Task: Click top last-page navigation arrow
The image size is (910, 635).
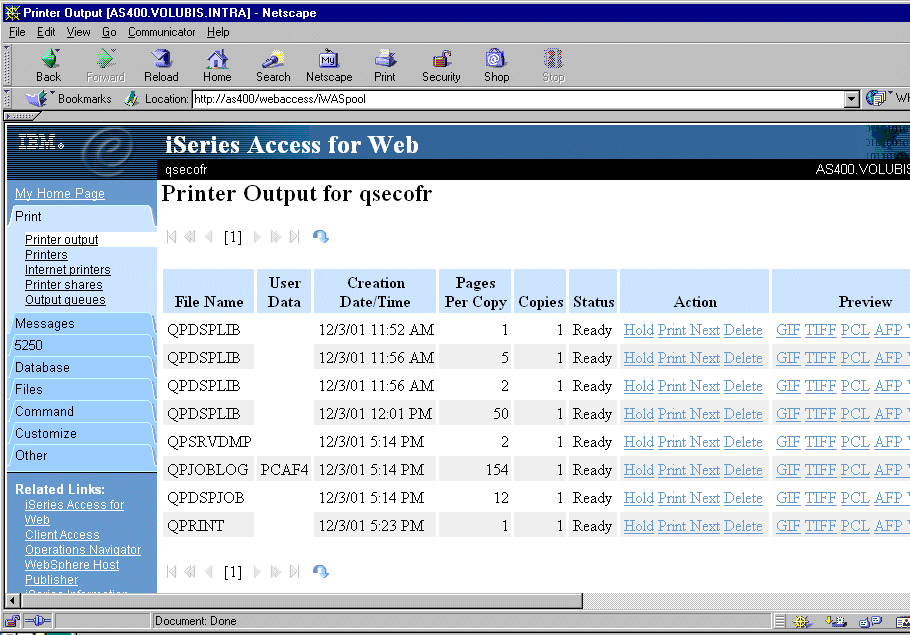Action: click(294, 236)
